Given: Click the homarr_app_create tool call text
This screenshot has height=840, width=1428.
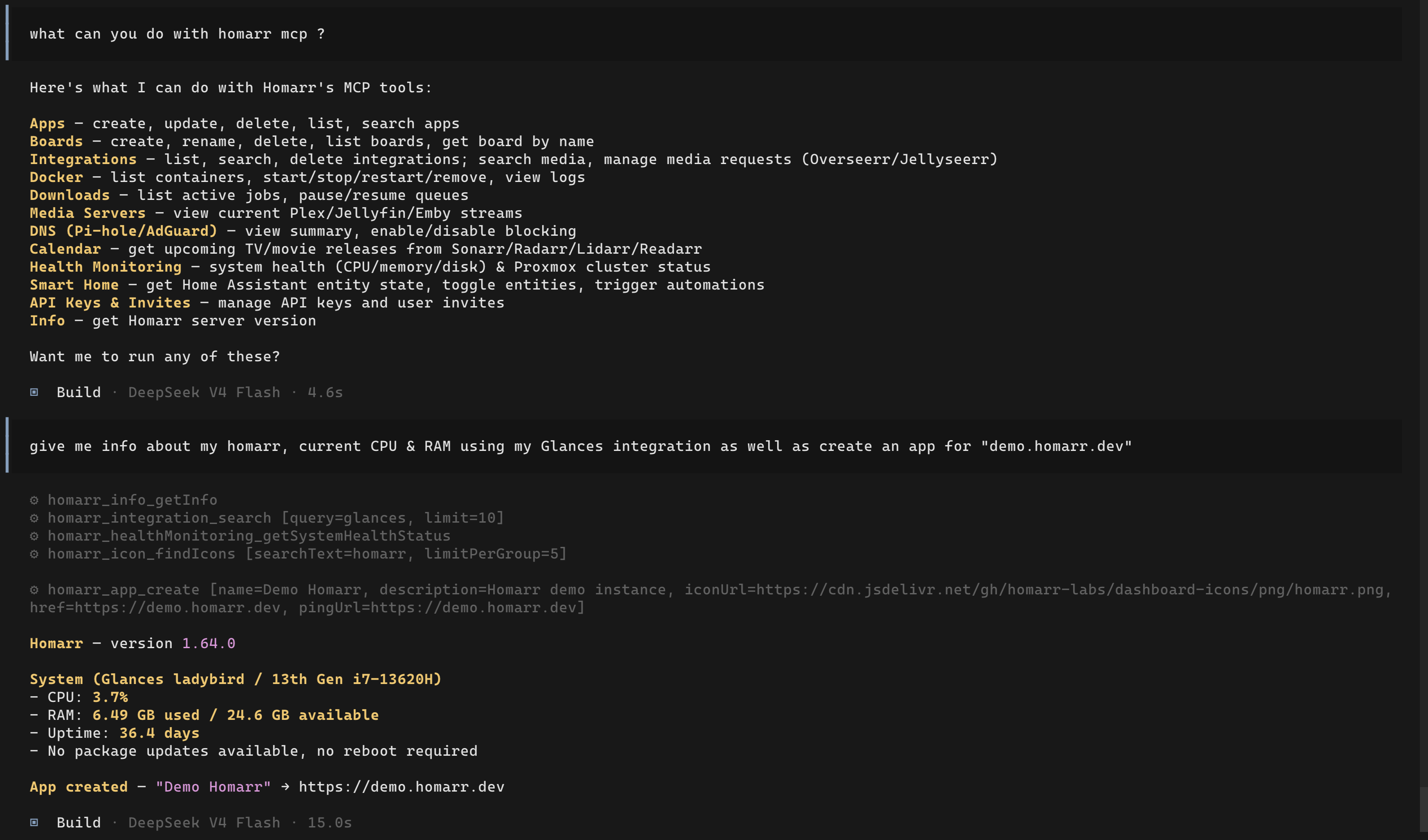Looking at the screenshot, I should click(x=710, y=599).
